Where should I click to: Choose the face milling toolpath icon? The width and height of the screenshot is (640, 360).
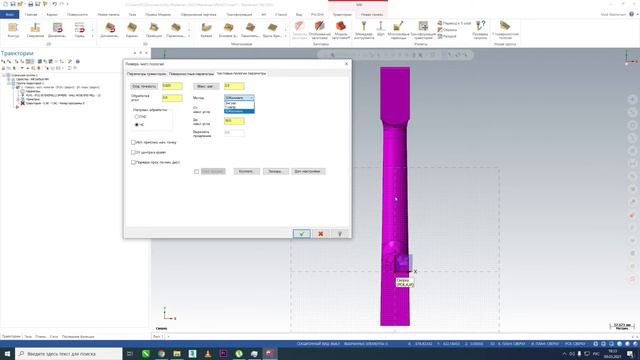[80, 29]
